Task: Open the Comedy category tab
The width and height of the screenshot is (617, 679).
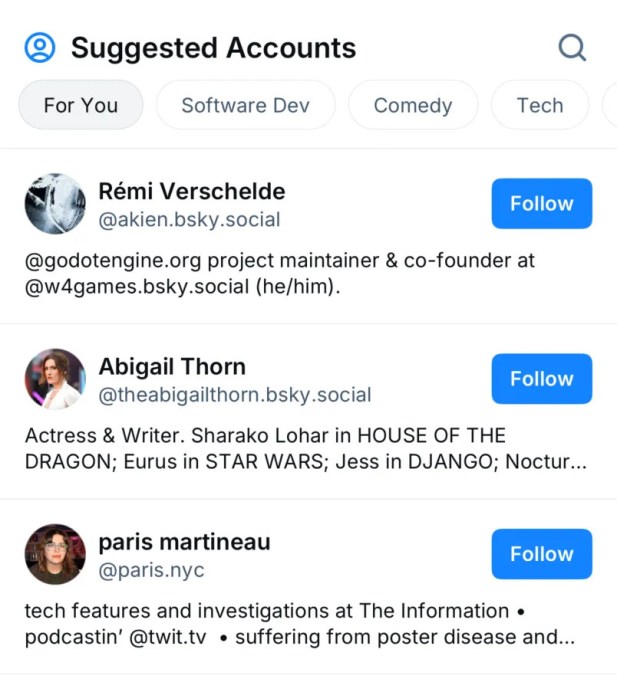Action: click(x=412, y=105)
